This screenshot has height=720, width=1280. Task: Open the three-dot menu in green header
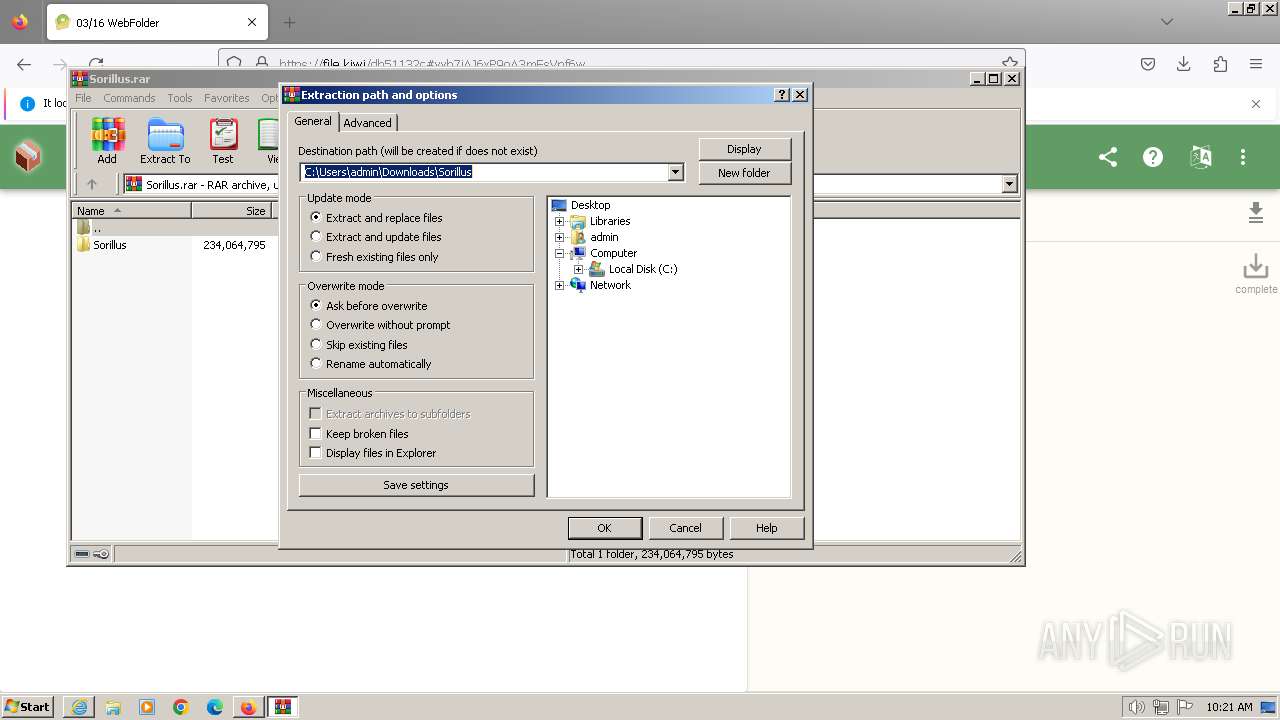click(1243, 157)
